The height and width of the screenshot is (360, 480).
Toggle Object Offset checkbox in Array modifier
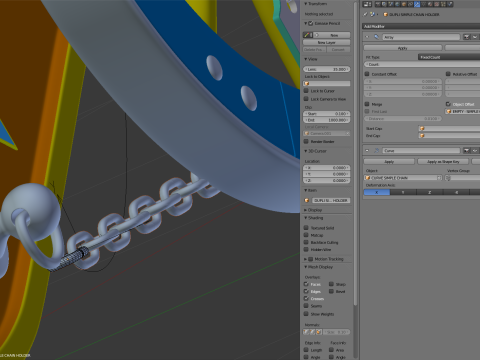[x=448, y=104]
